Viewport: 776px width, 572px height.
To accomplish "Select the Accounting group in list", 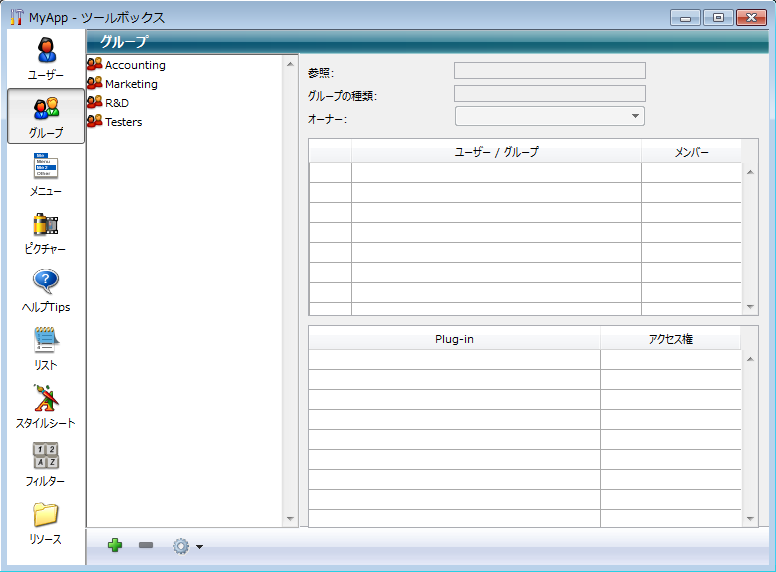I will [x=134, y=65].
